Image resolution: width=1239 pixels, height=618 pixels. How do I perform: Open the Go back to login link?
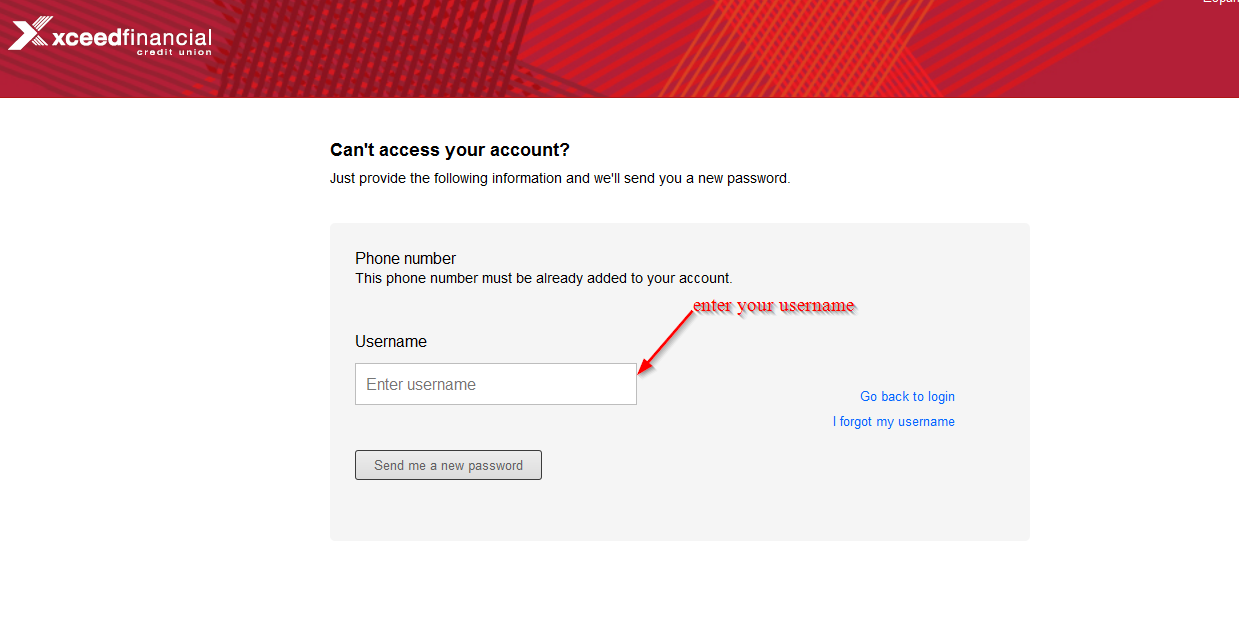(907, 397)
